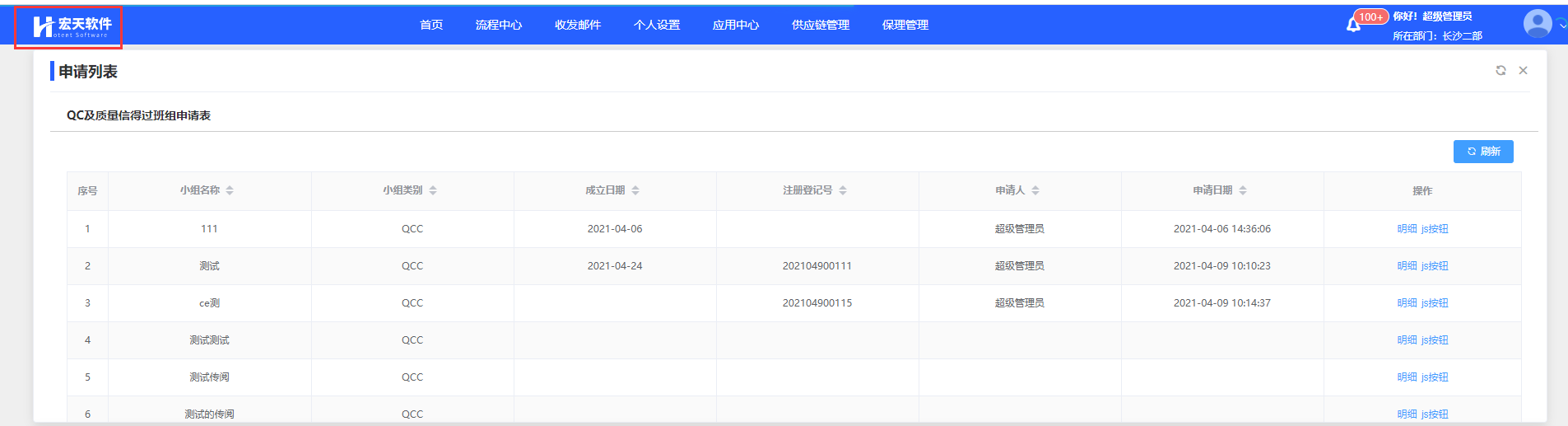Viewport: 1568px width, 426px height.
Task: Open 明细 link for row 1
Action: [x=1407, y=229]
